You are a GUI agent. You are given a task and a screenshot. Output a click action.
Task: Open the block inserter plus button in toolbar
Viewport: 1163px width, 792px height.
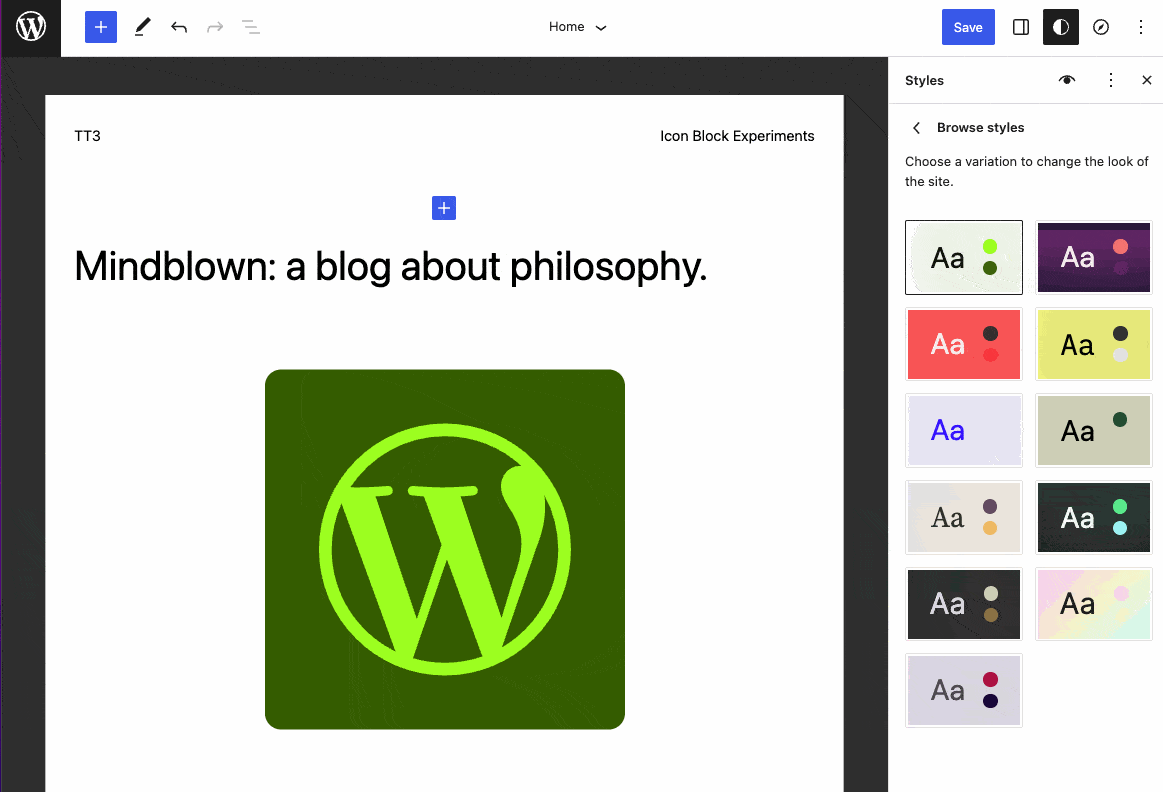[101, 28]
